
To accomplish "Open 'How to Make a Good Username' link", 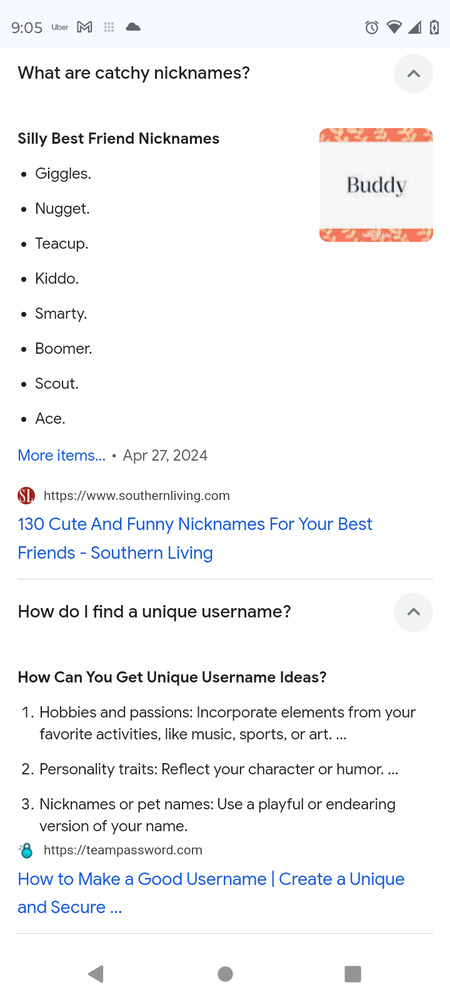I will [x=211, y=893].
